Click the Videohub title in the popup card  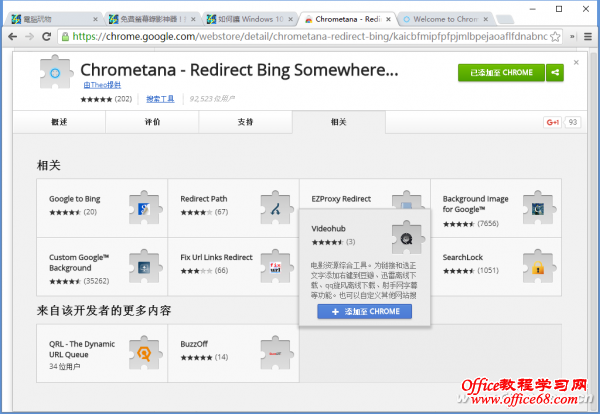coord(328,229)
